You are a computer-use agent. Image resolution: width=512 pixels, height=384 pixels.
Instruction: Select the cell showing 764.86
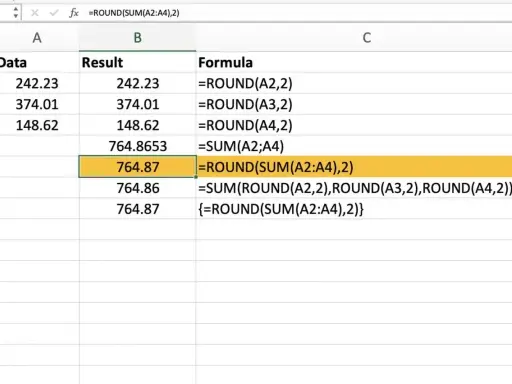click(x=138, y=188)
